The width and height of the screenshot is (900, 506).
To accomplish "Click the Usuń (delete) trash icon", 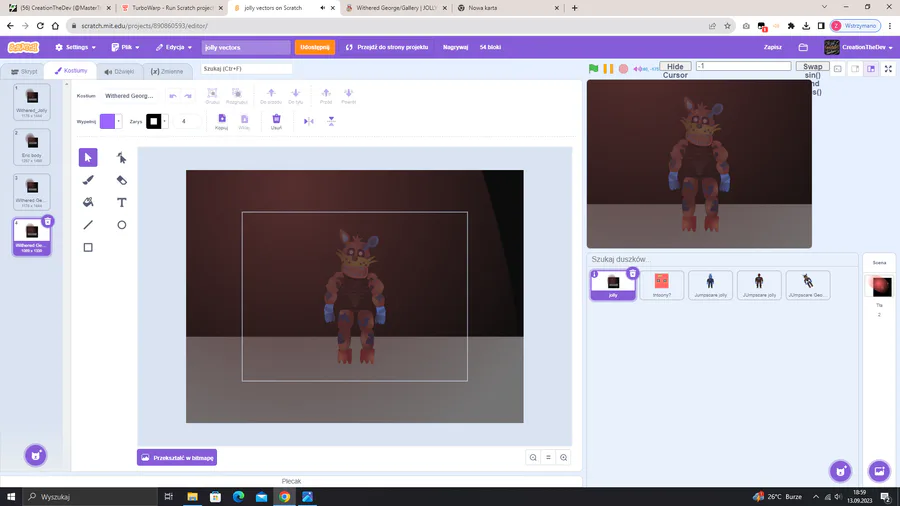I will (x=276, y=121).
